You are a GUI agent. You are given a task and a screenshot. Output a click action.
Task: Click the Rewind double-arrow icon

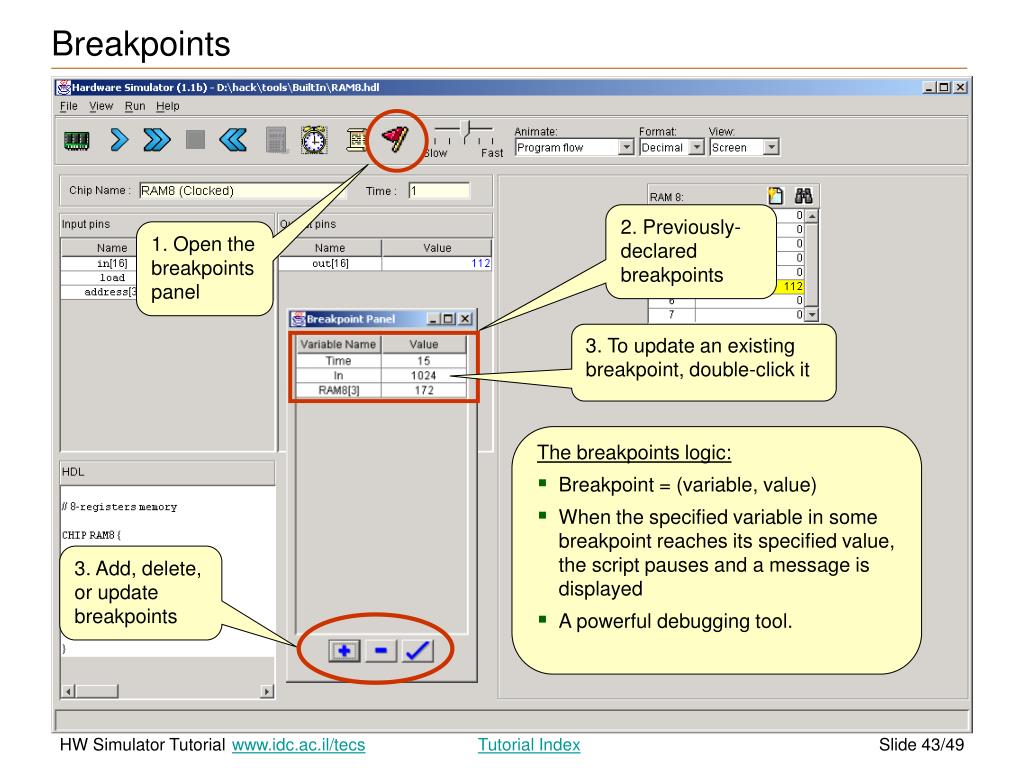click(233, 140)
